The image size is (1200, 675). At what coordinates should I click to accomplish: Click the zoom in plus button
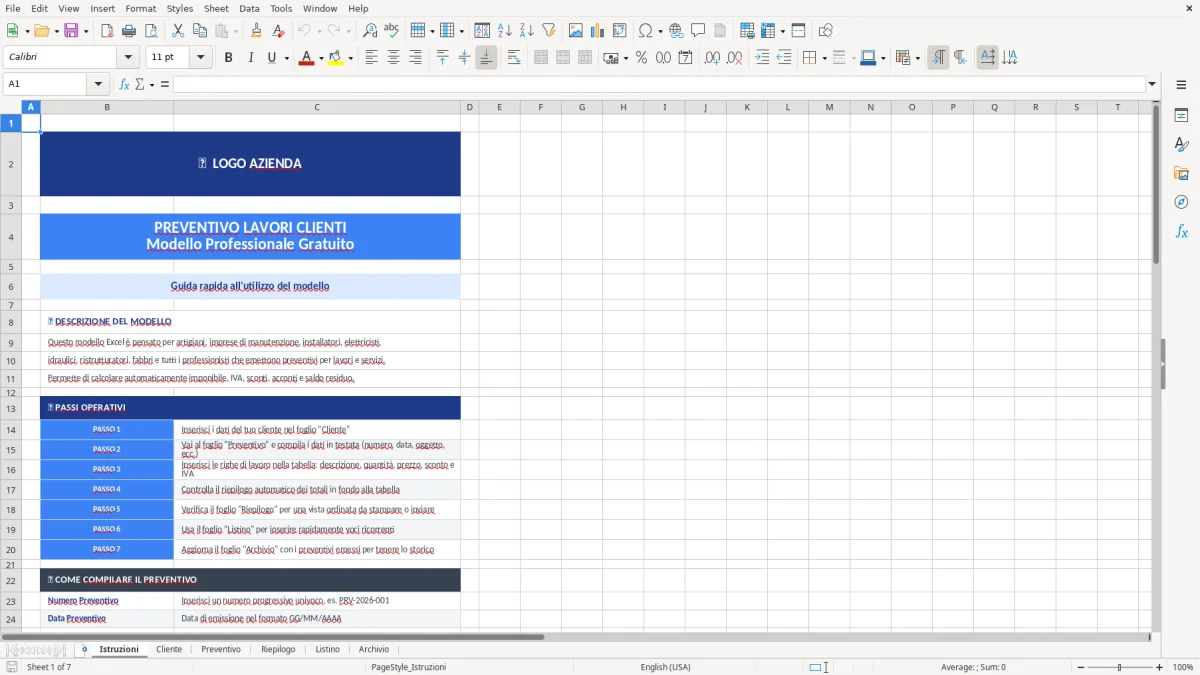pyautogui.click(x=1160, y=667)
